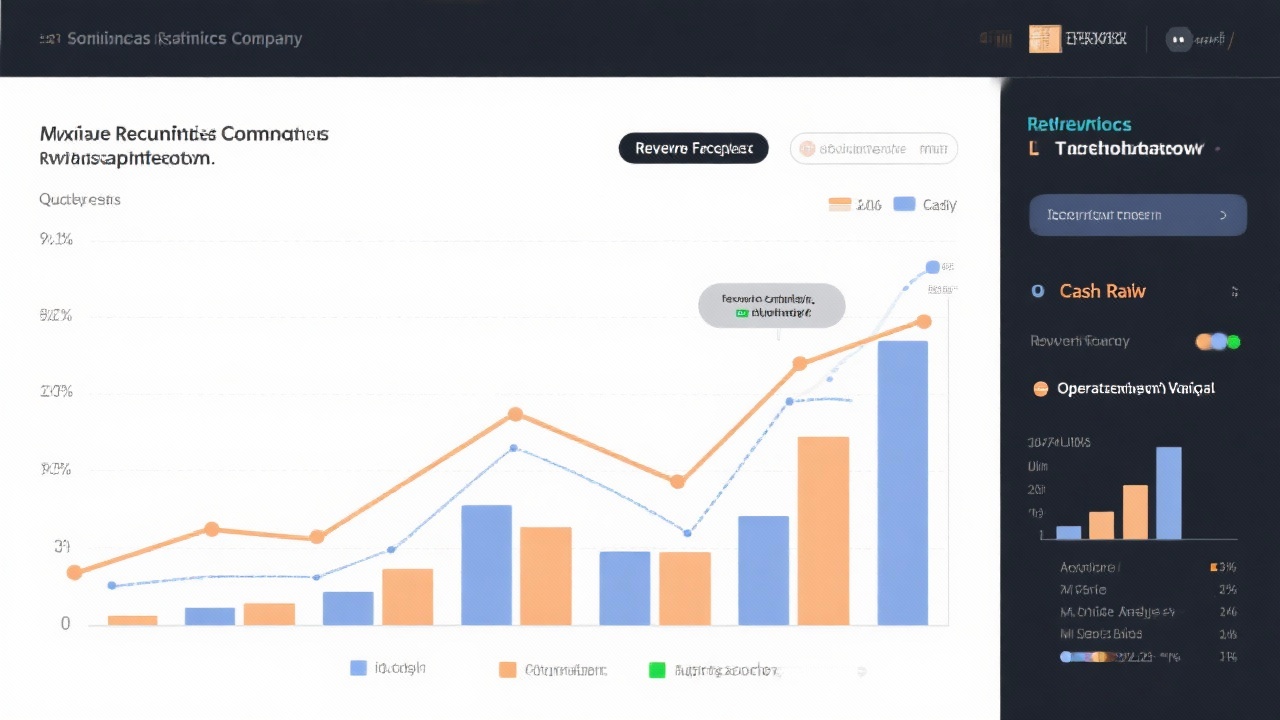Toggle the blue square legend at chart bottom
1280x720 pixels.
tap(358, 668)
